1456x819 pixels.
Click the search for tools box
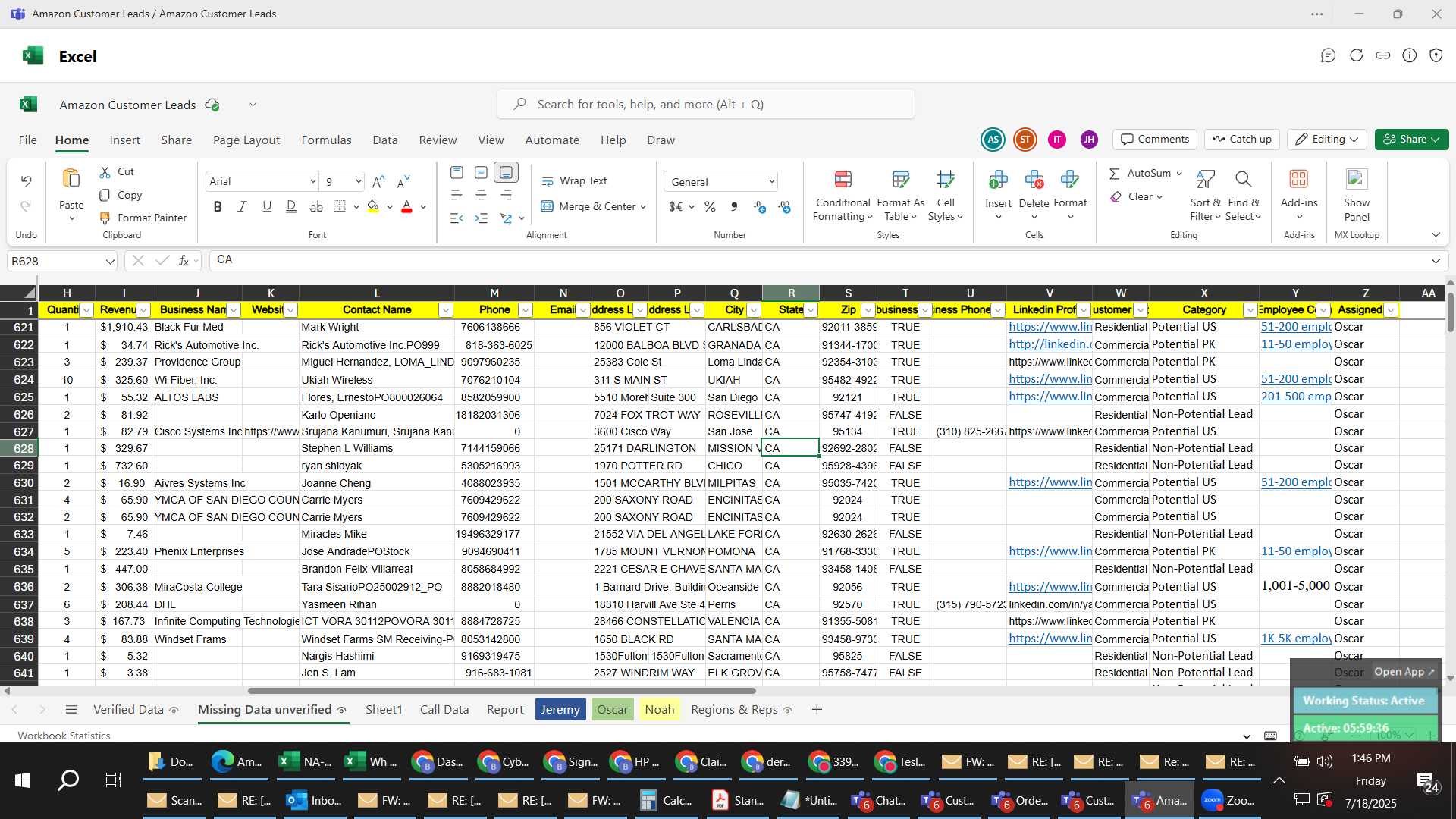click(x=705, y=104)
